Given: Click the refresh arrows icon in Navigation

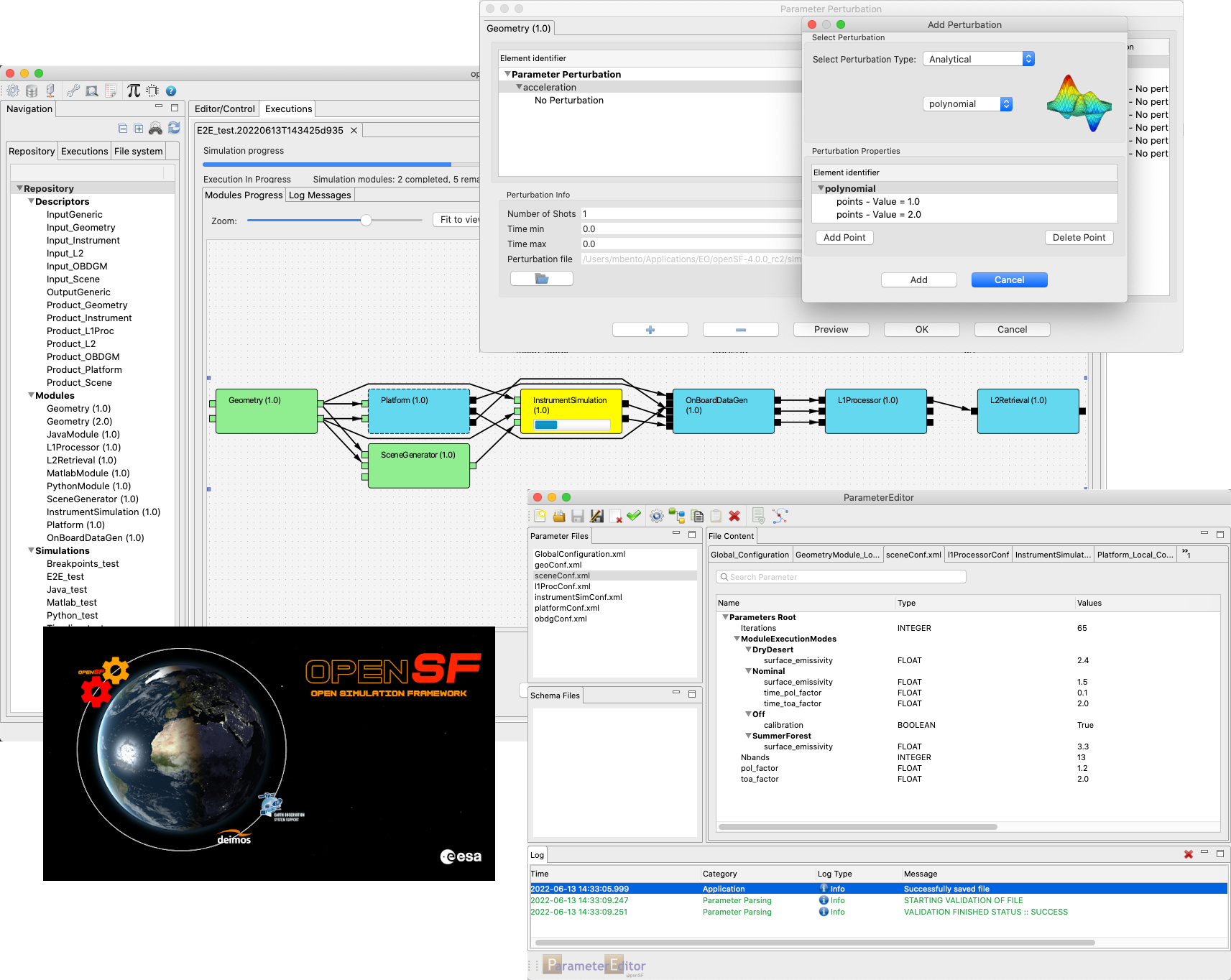Looking at the screenshot, I should 174,128.
